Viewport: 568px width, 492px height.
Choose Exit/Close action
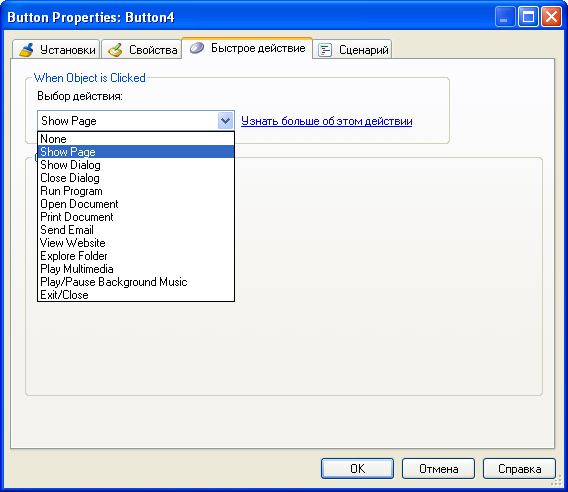pyautogui.click(x=136, y=295)
